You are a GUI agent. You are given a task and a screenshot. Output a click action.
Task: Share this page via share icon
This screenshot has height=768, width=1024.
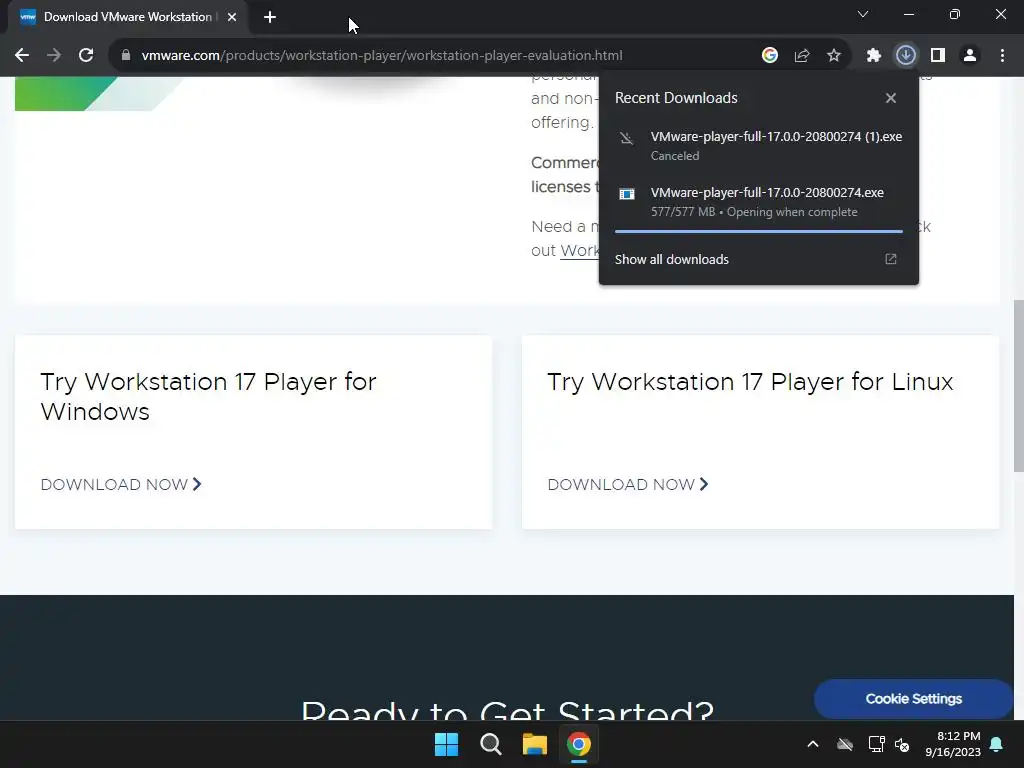802,56
